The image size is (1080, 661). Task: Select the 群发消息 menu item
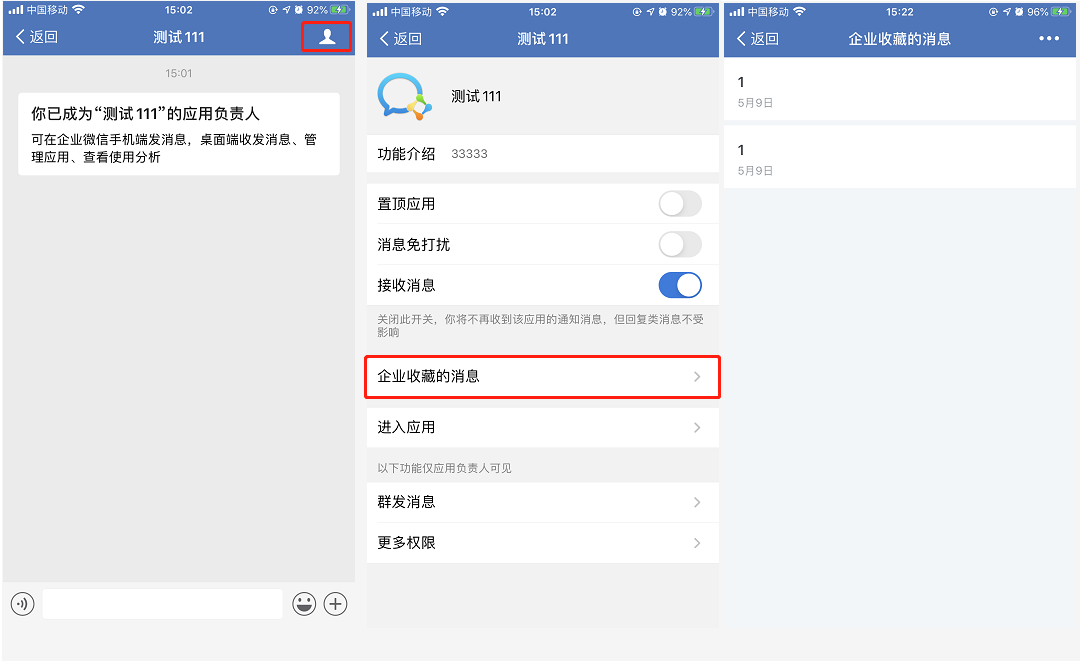[543, 503]
